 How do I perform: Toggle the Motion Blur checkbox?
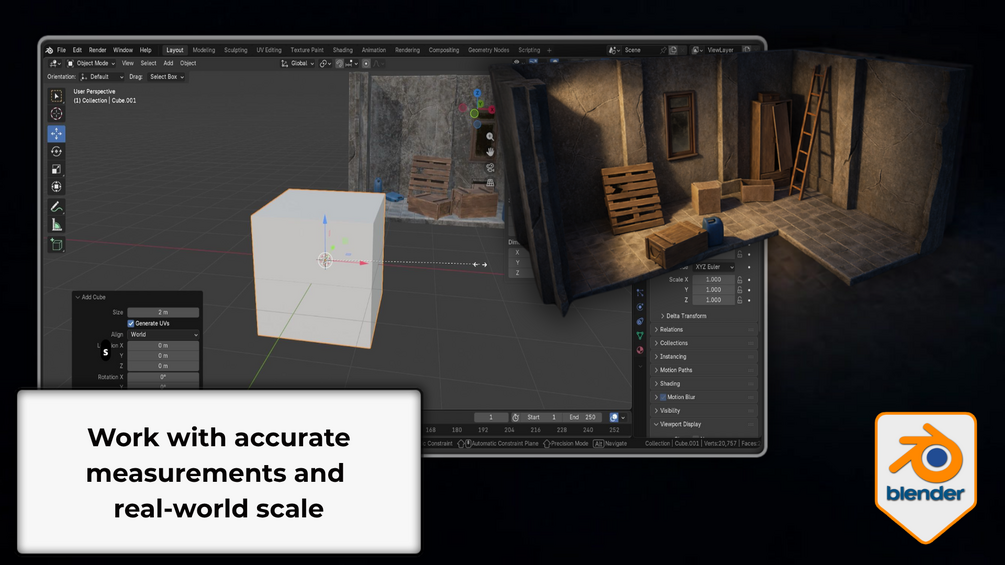coord(663,397)
